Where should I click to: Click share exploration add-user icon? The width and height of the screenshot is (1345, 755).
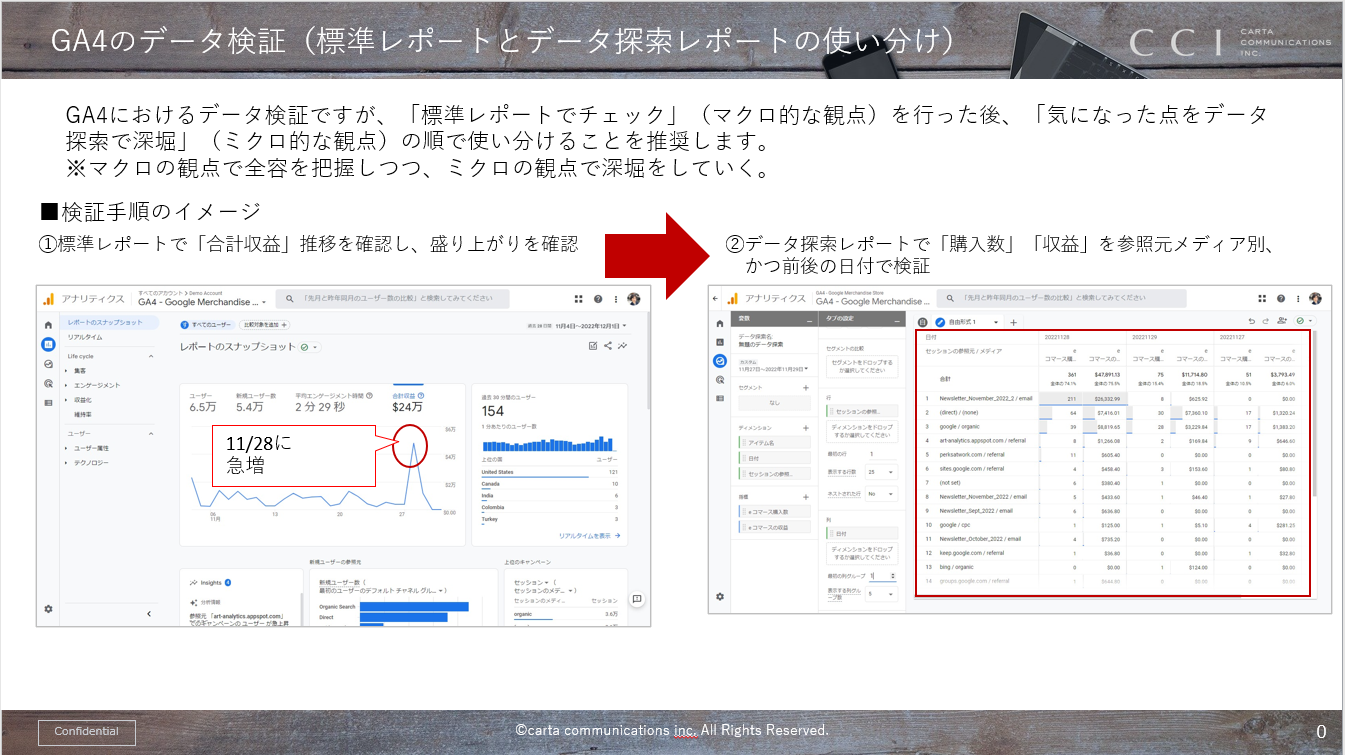tap(1282, 321)
